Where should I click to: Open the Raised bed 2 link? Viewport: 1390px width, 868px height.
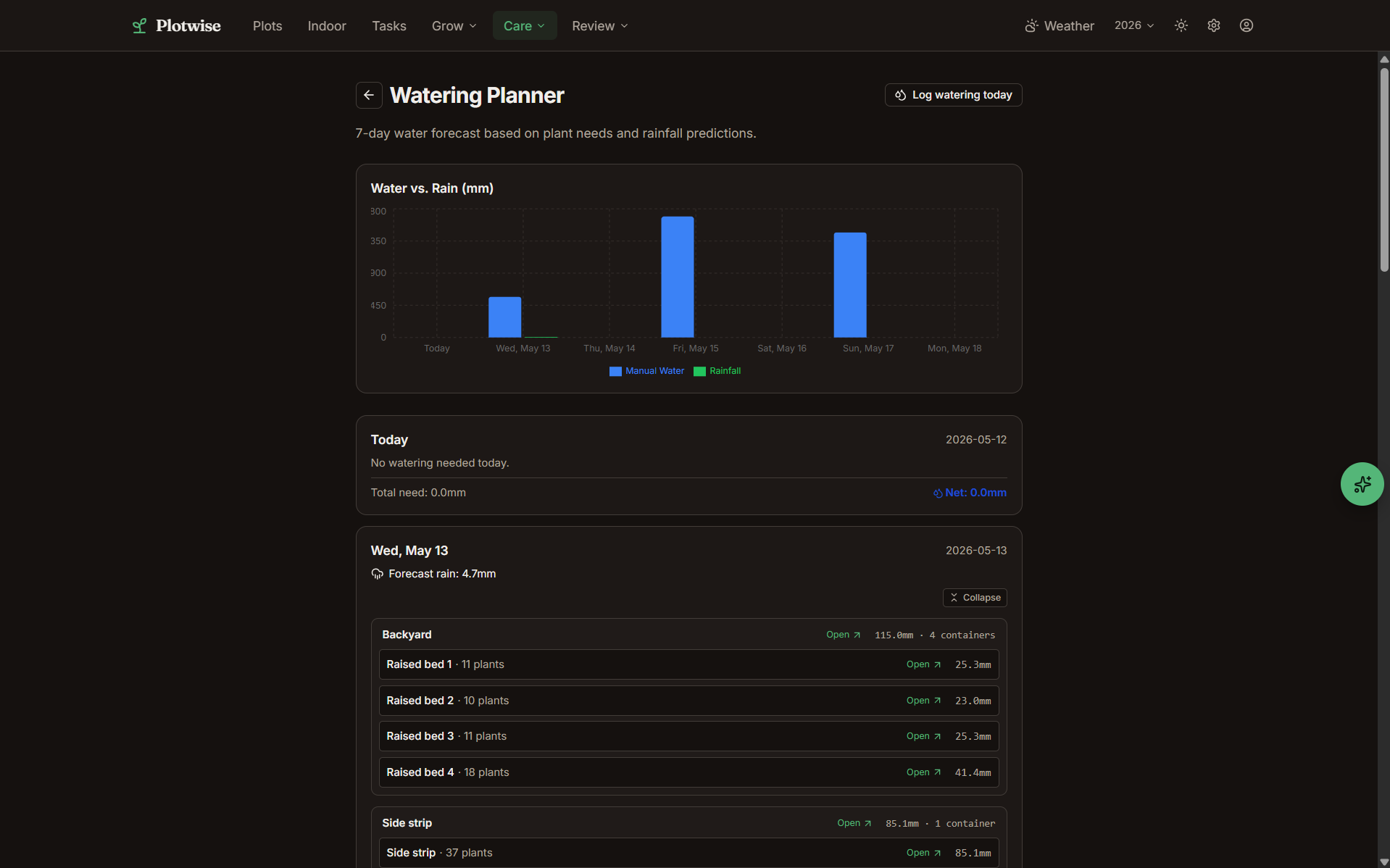point(923,701)
